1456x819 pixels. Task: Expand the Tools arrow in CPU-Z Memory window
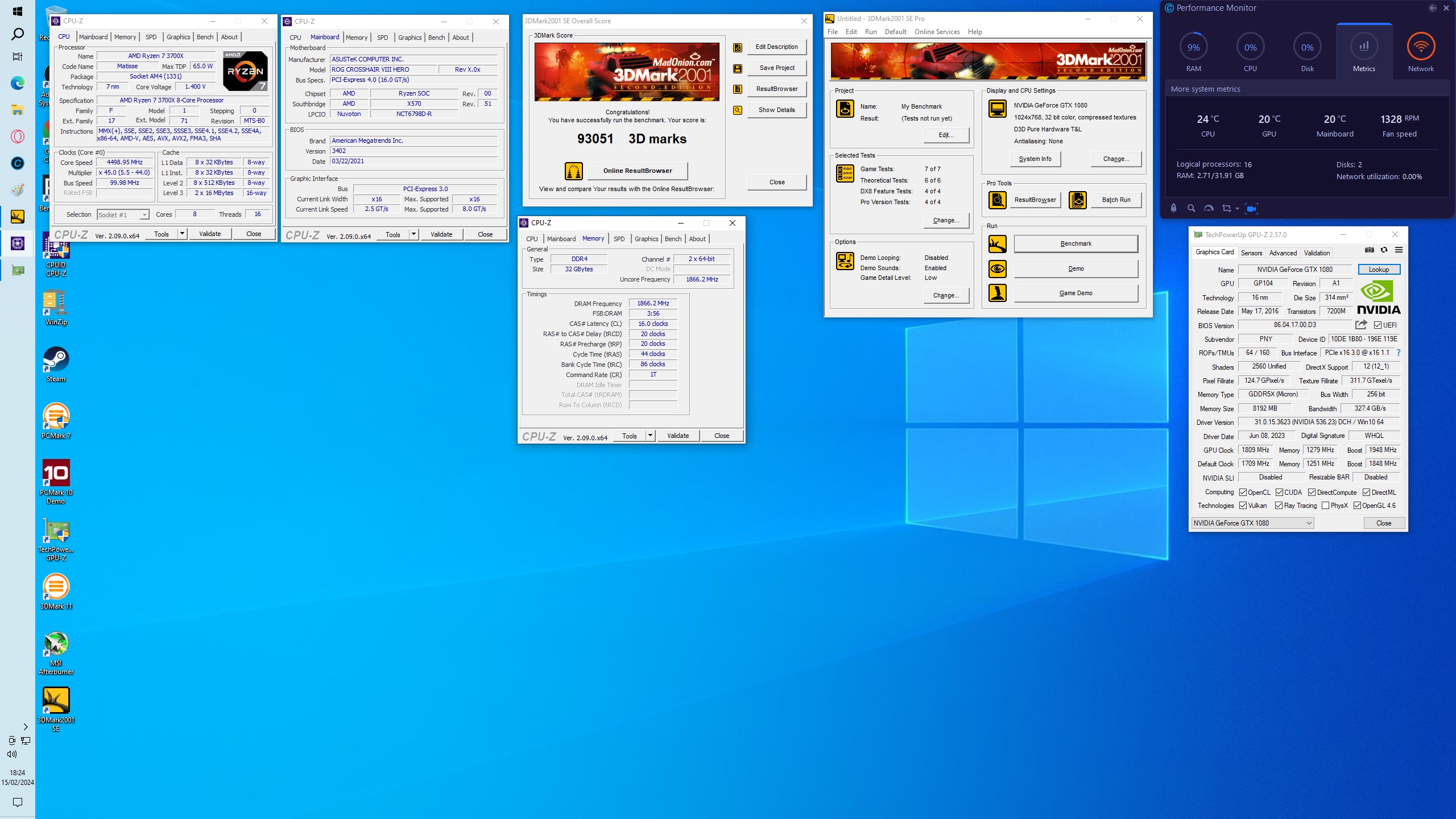(650, 436)
